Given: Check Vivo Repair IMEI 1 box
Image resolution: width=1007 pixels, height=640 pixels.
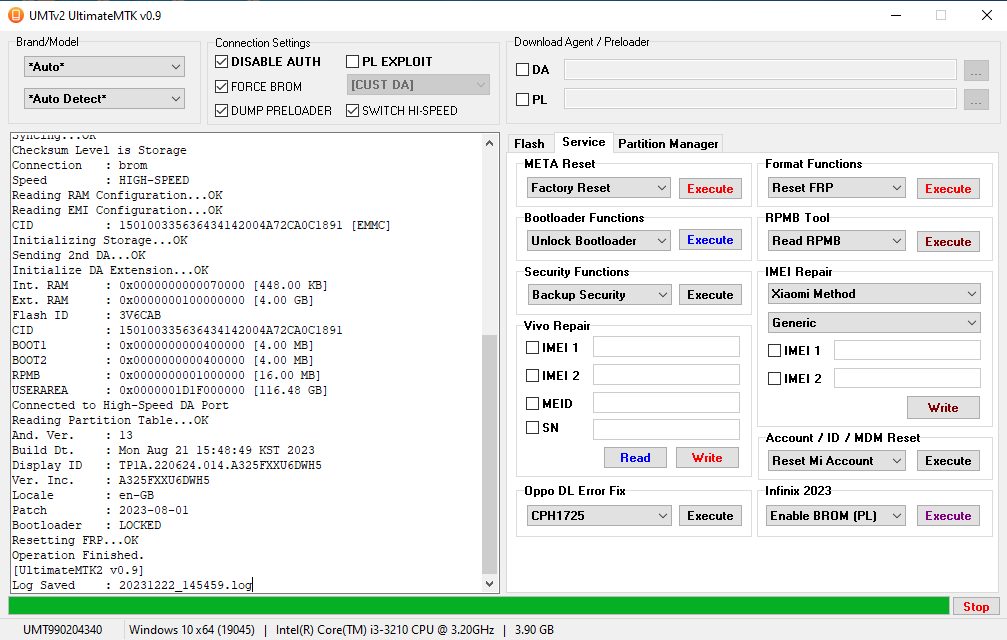Looking at the screenshot, I should pyautogui.click(x=532, y=347).
